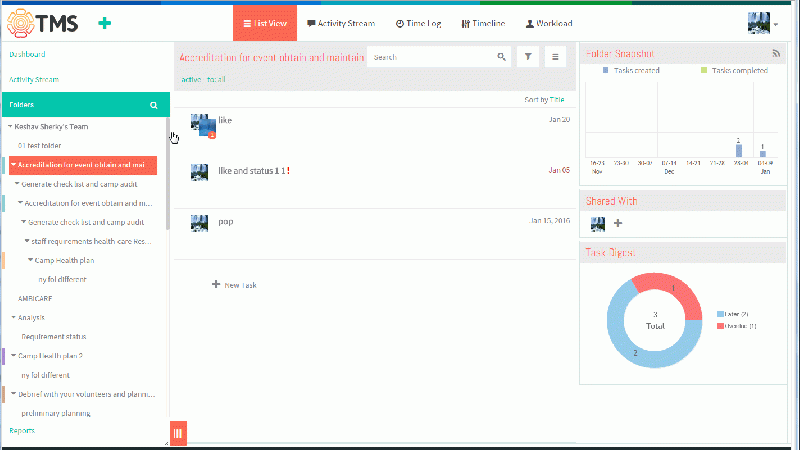Select the 01 test folder item
This screenshot has height=450, width=800.
coord(39,145)
